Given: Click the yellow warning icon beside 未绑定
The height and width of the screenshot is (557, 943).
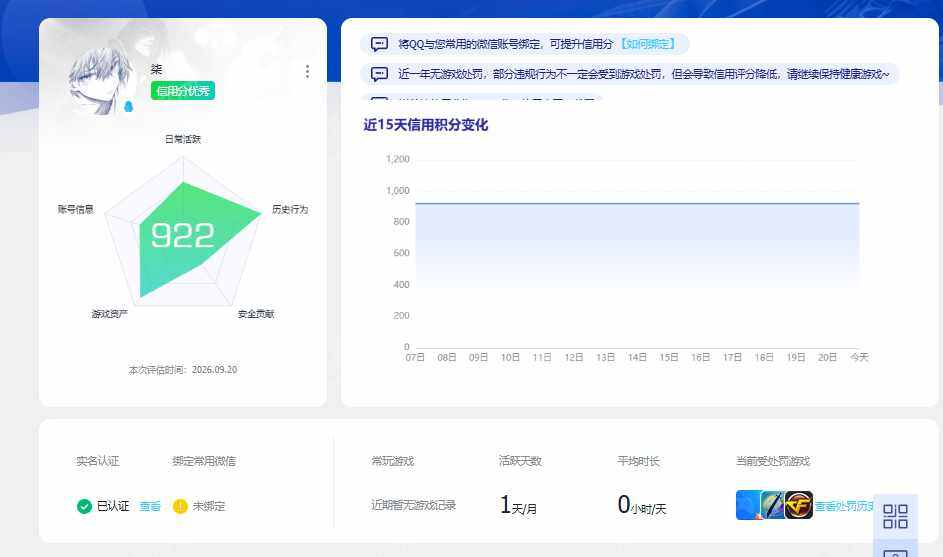Looking at the screenshot, I should (180, 506).
